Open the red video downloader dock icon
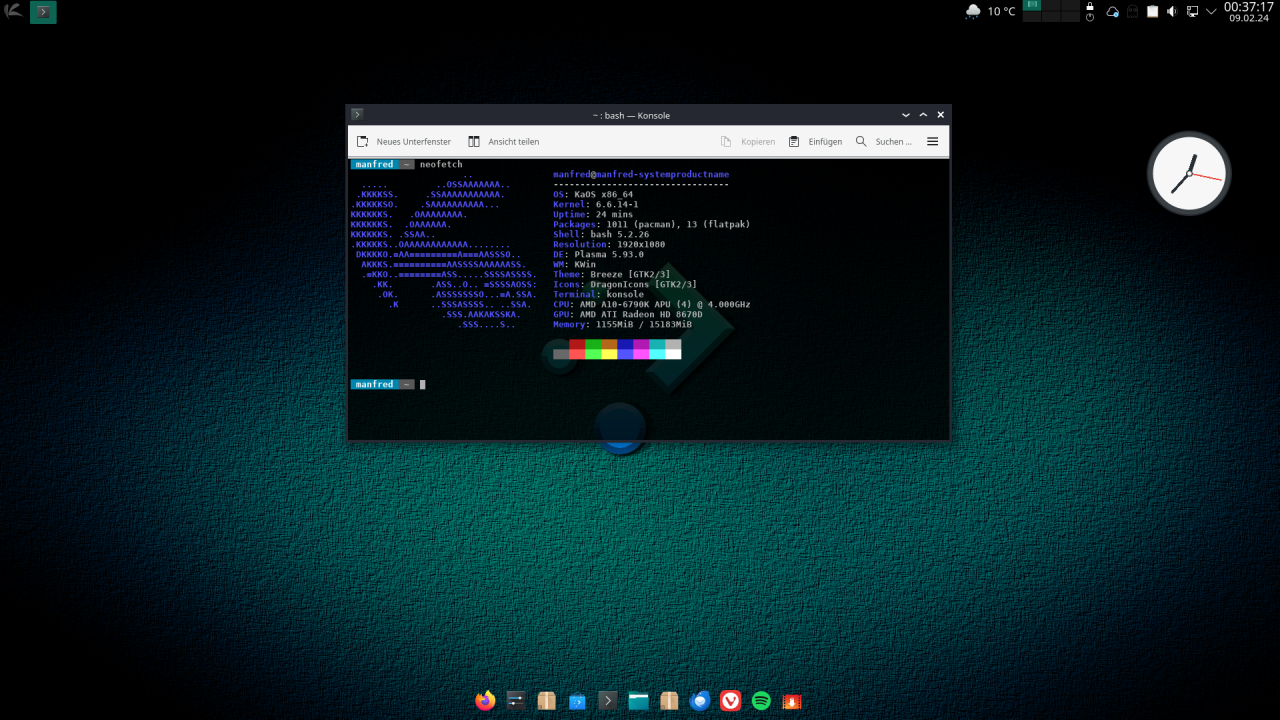1280x720 pixels. click(x=792, y=701)
